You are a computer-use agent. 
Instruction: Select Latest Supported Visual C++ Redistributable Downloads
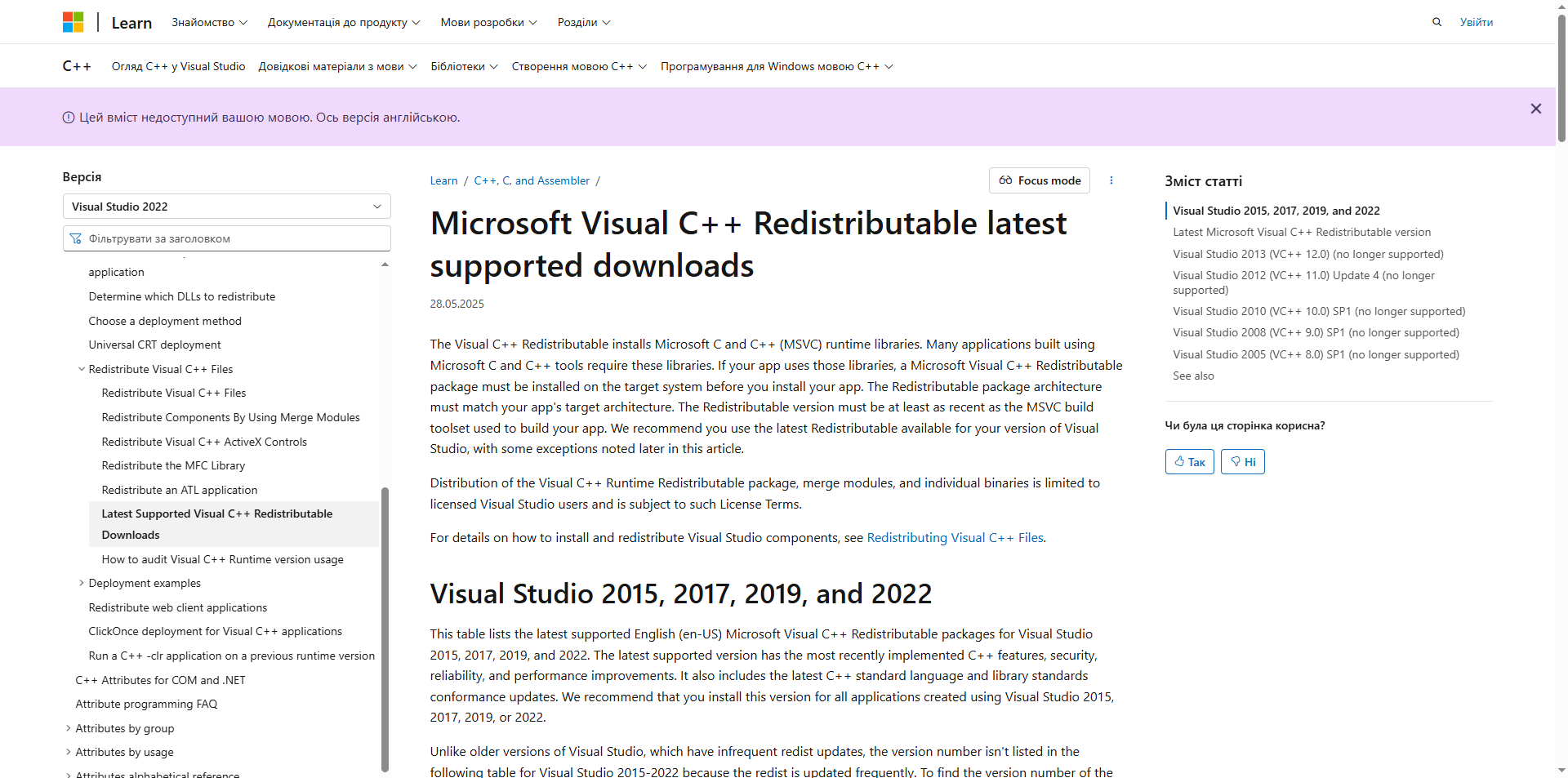click(234, 524)
